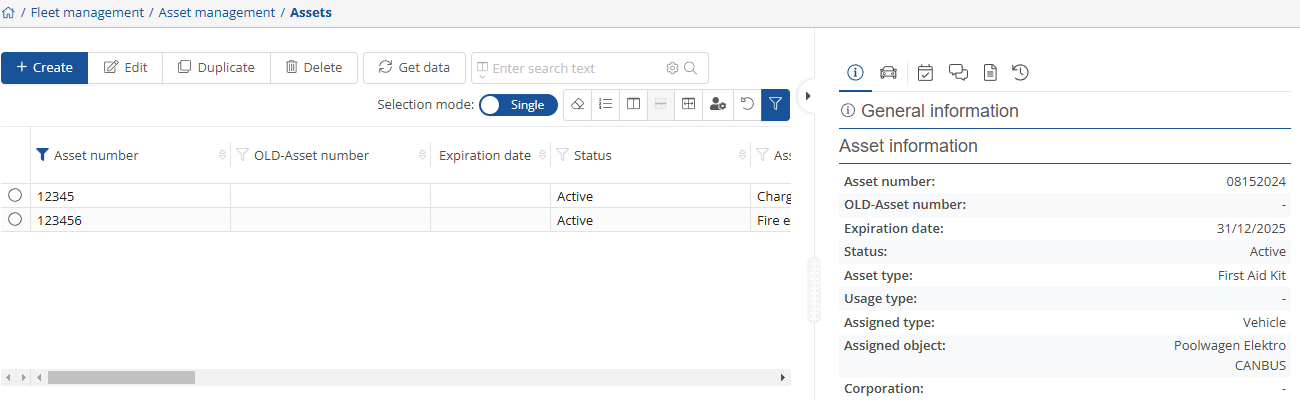
Task: Click the user settings icon in grid toolbar
Action: tap(717, 104)
